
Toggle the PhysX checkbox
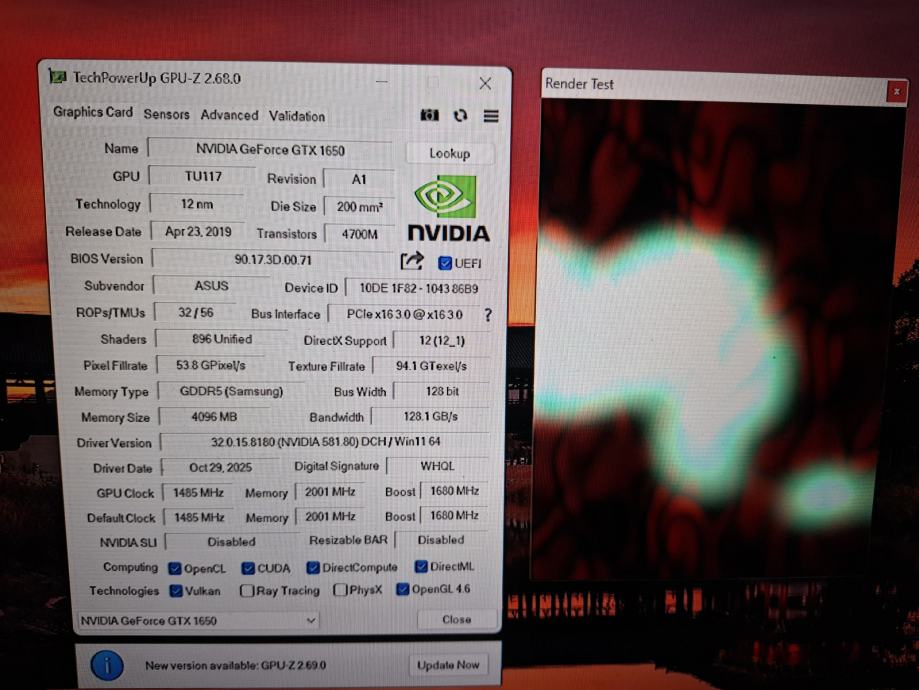tap(340, 589)
